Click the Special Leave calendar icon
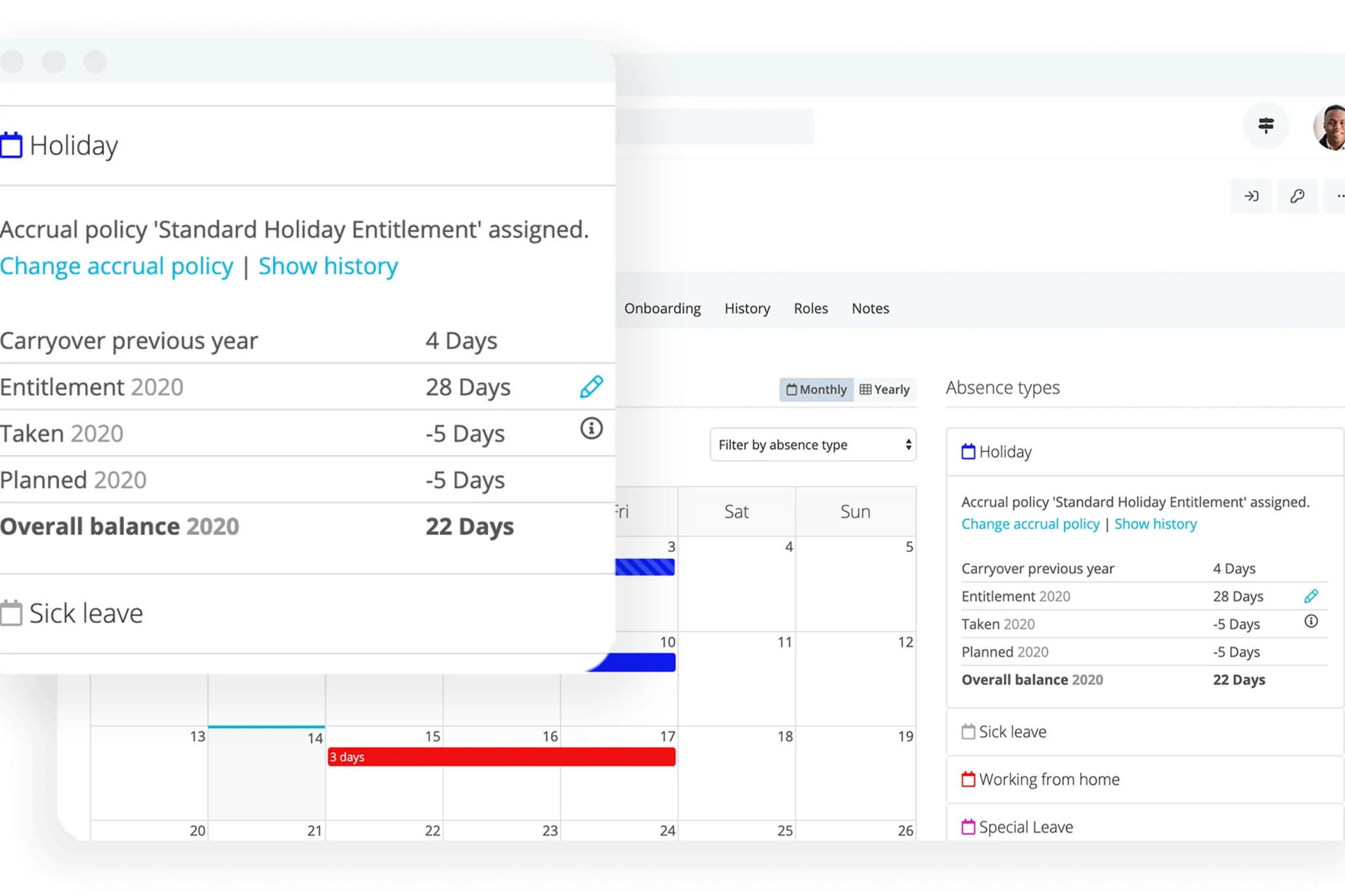Screen dimensions: 1345x896 (x=966, y=826)
